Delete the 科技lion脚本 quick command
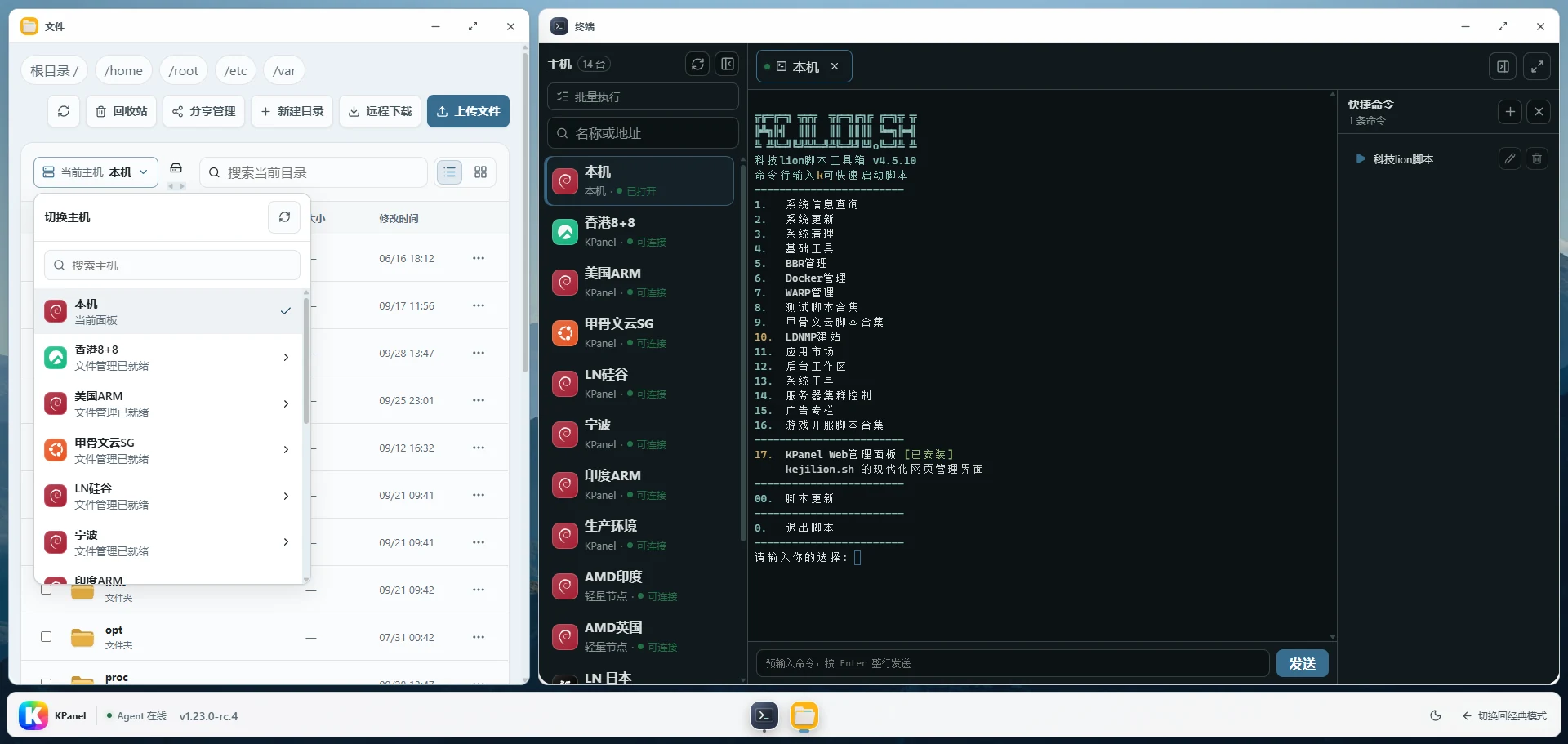The image size is (1568, 744). 1537,158
